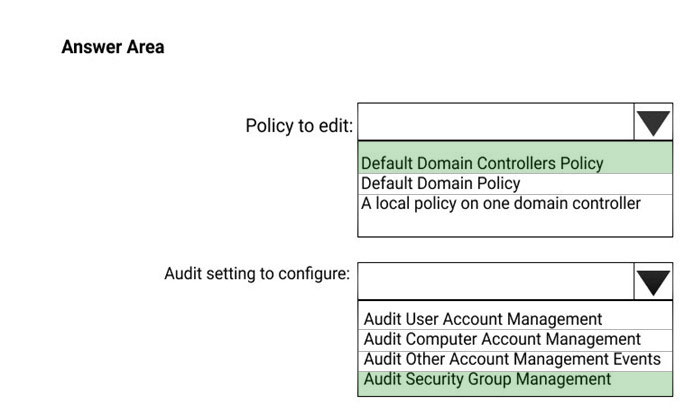This screenshot has height=415, width=694.
Task: Click the Policy to edit selection field
Action: (496, 122)
